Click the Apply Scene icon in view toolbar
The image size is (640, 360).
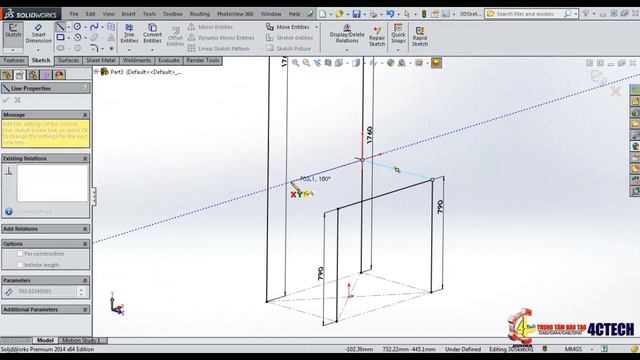pos(402,63)
